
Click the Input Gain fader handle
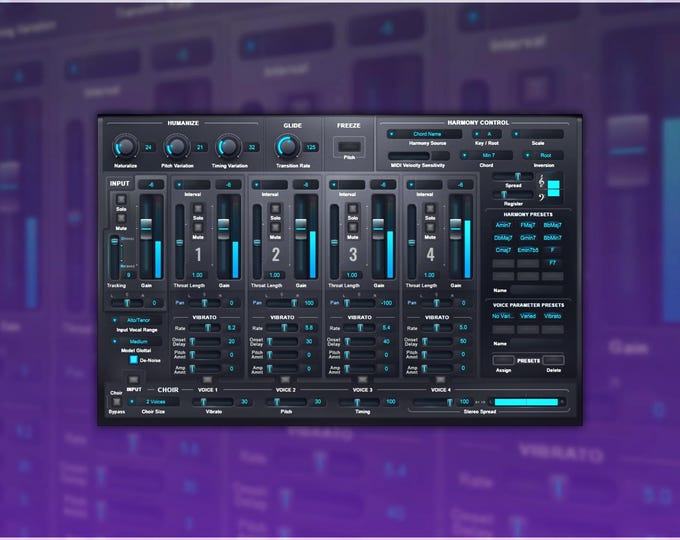146,229
